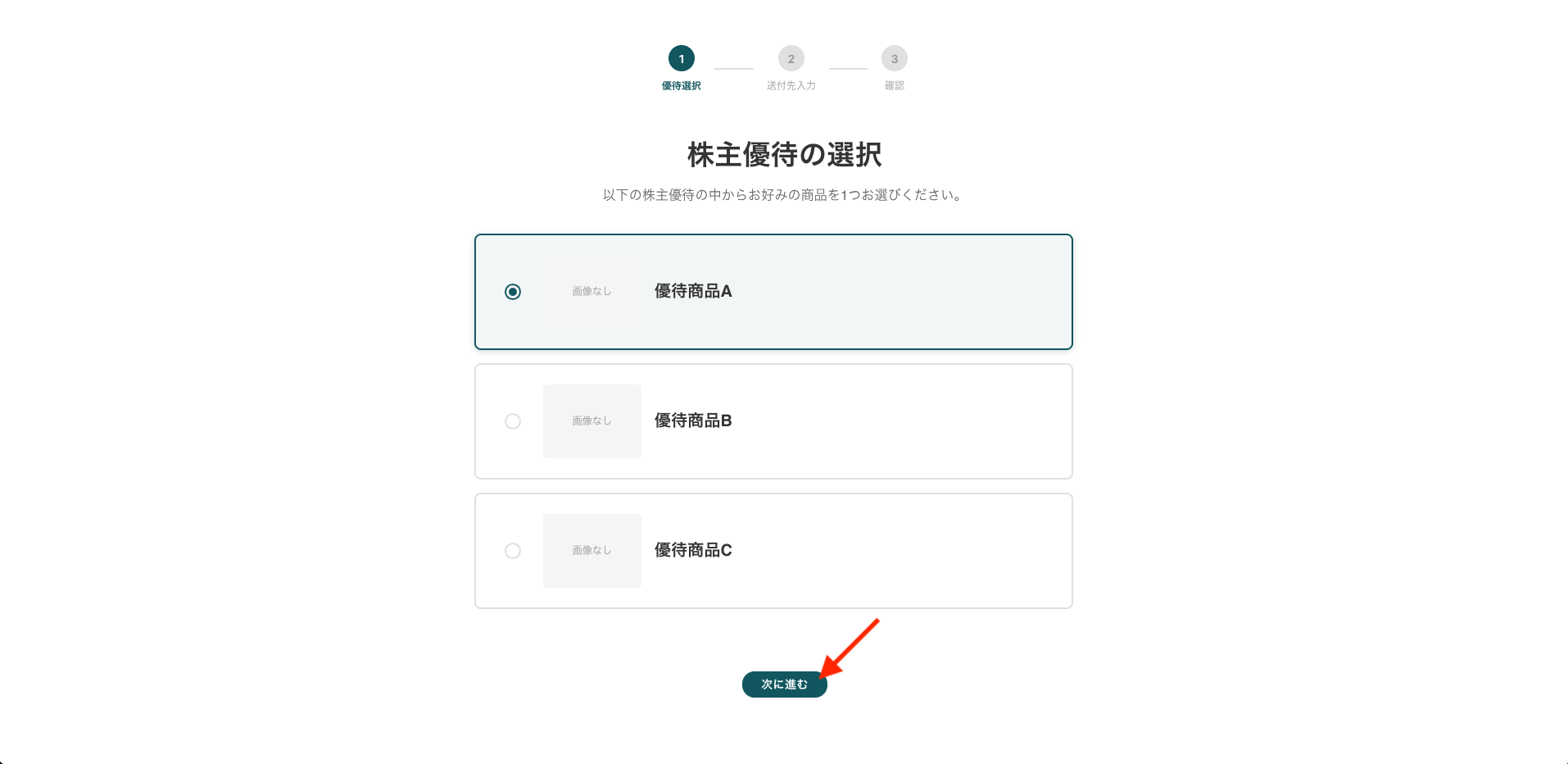Click the 優待商品A product name
Image resolution: width=1568 pixels, height=764 pixels.
[693, 292]
